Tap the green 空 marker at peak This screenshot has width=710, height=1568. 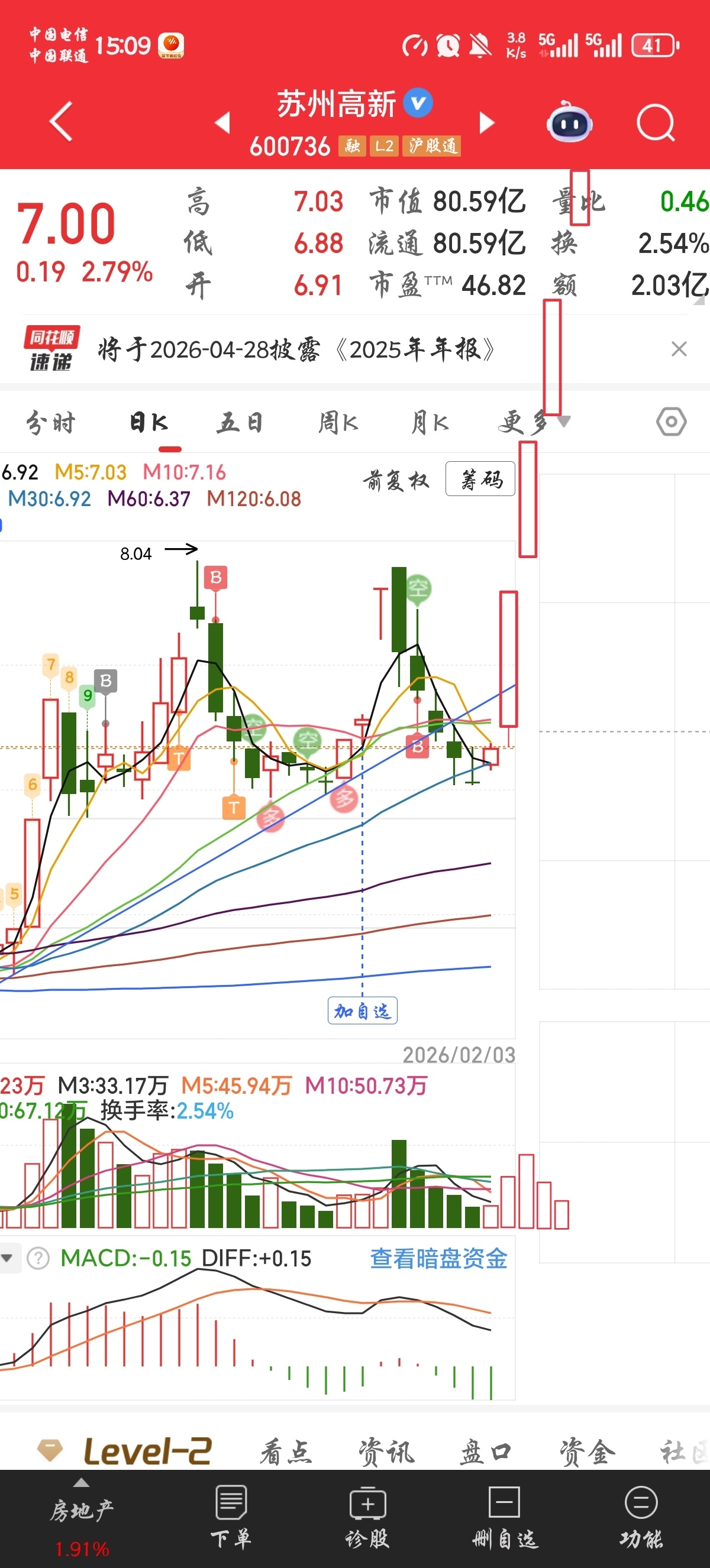click(418, 589)
